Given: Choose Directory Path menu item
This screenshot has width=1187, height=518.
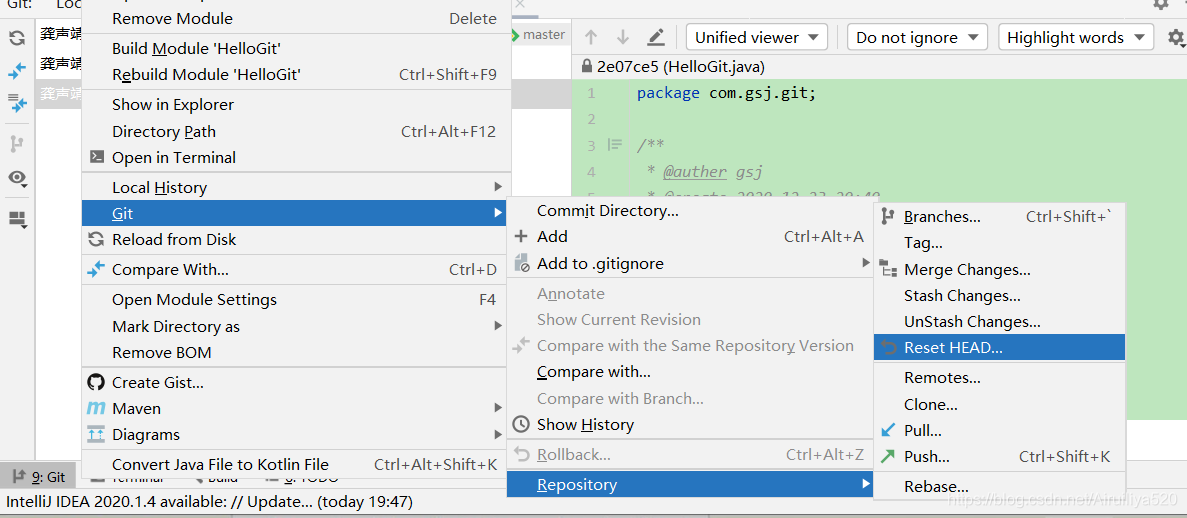Looking at the screenshot, I should click(x=296, y=131).
